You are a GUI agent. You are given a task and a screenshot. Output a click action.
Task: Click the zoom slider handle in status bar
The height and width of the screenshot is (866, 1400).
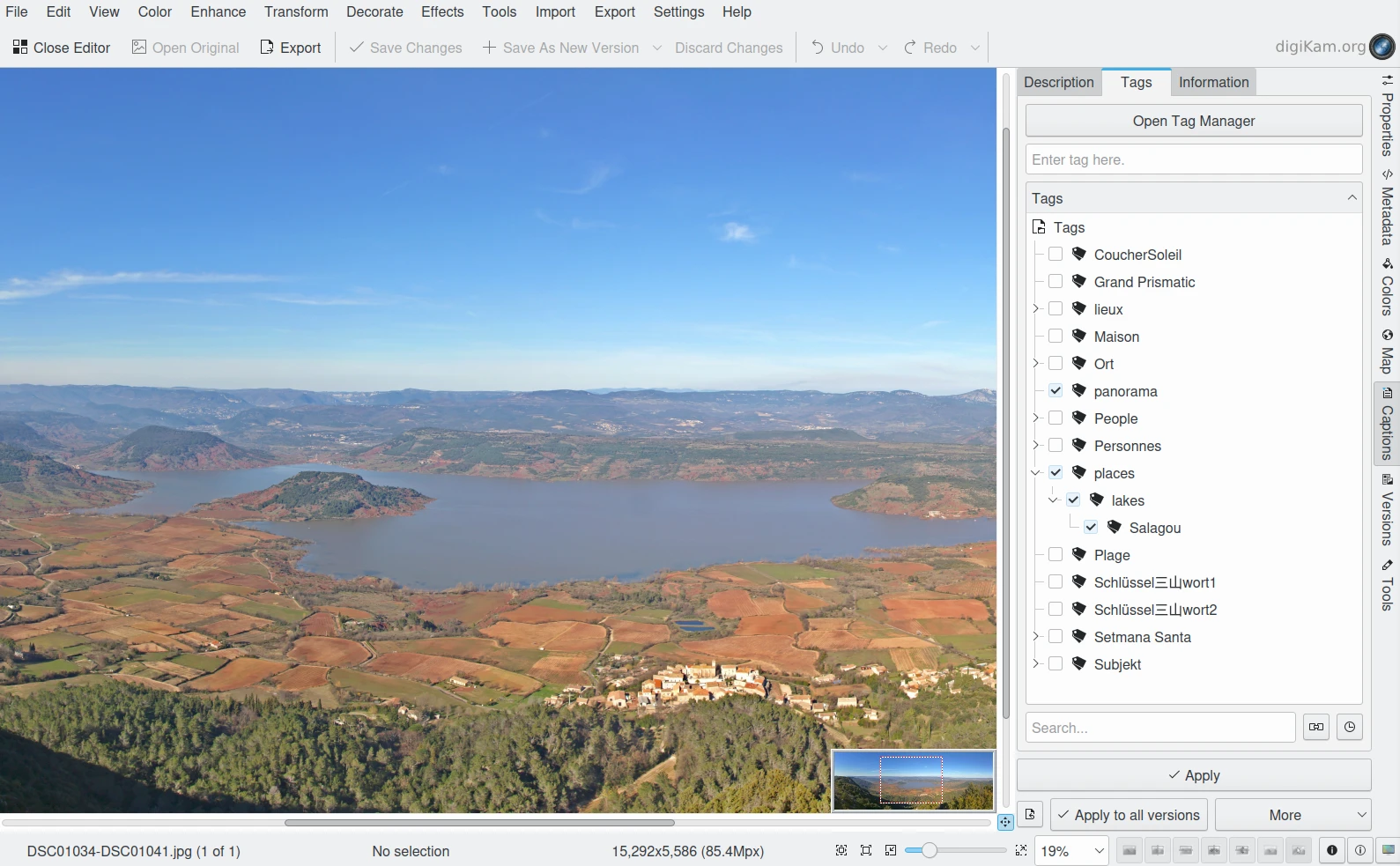(929, 850)
